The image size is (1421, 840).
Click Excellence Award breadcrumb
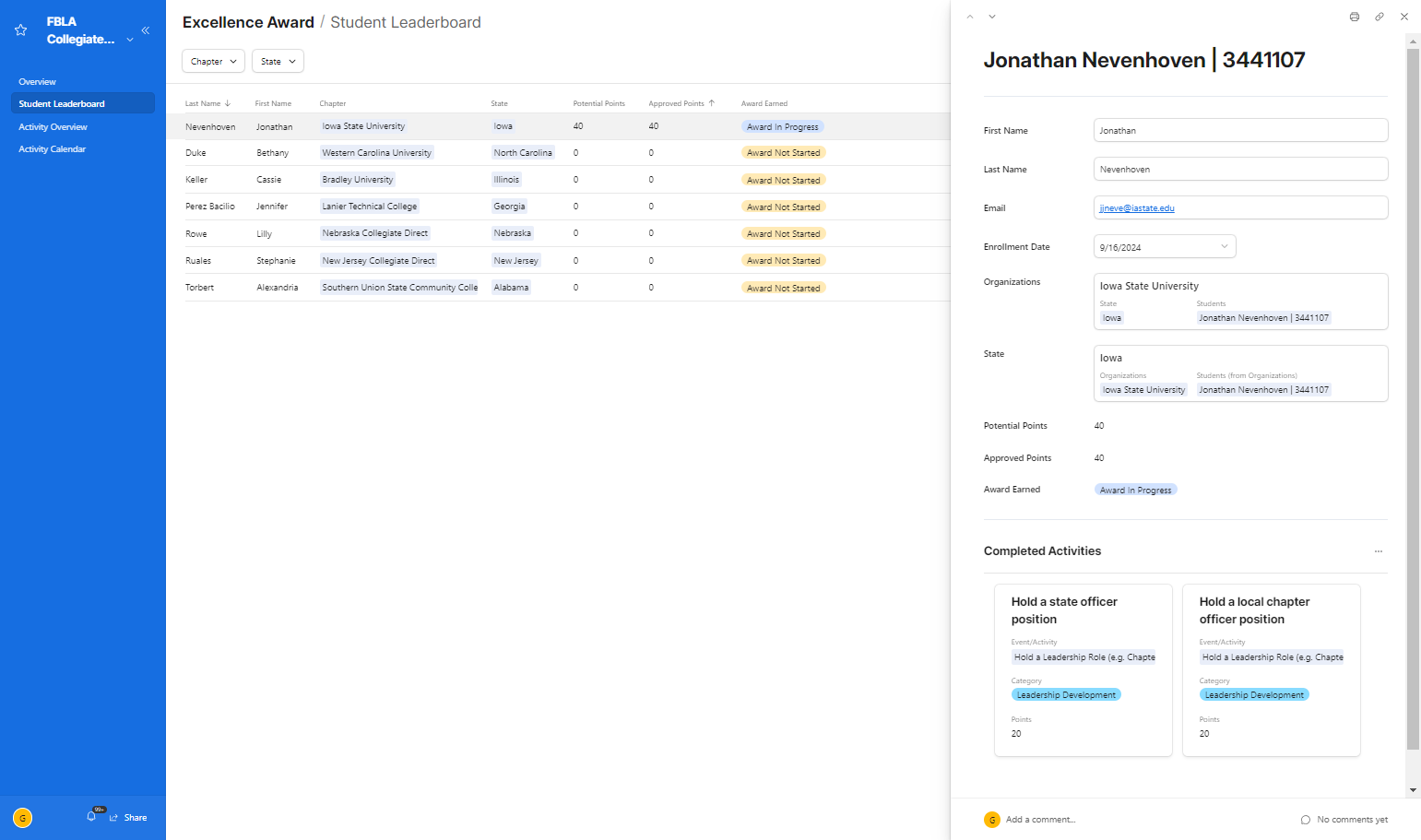tap(248, 22)
